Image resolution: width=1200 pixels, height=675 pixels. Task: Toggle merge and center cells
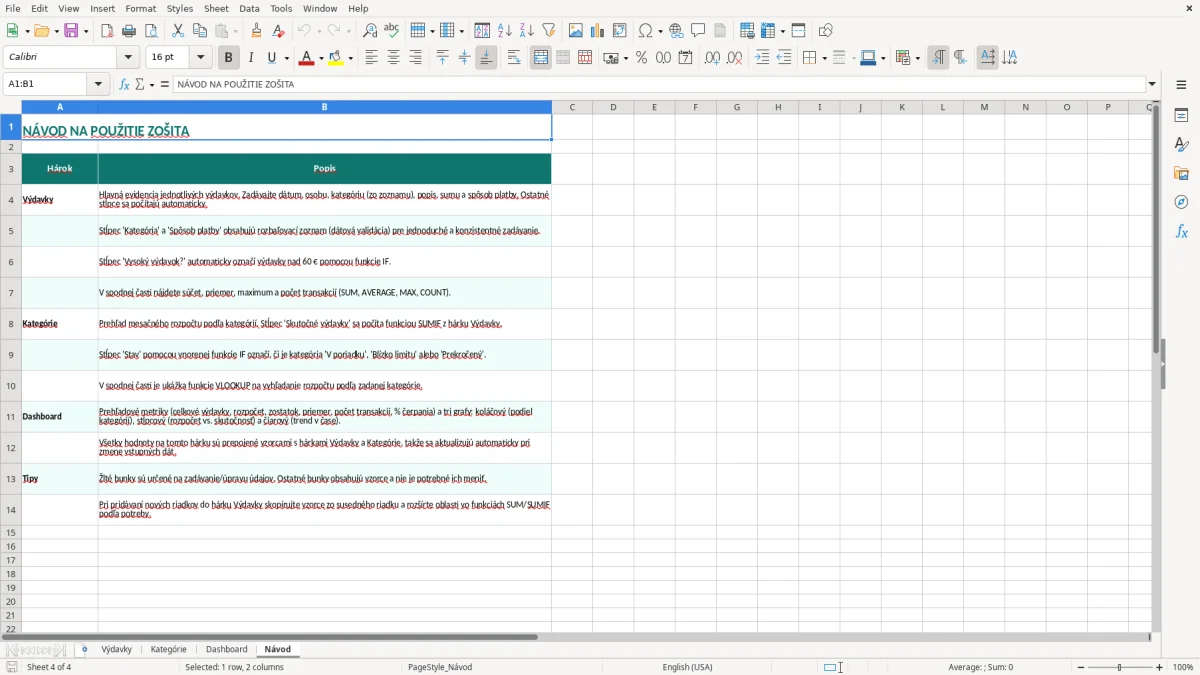pyautogui.click(x=541, y=58)
